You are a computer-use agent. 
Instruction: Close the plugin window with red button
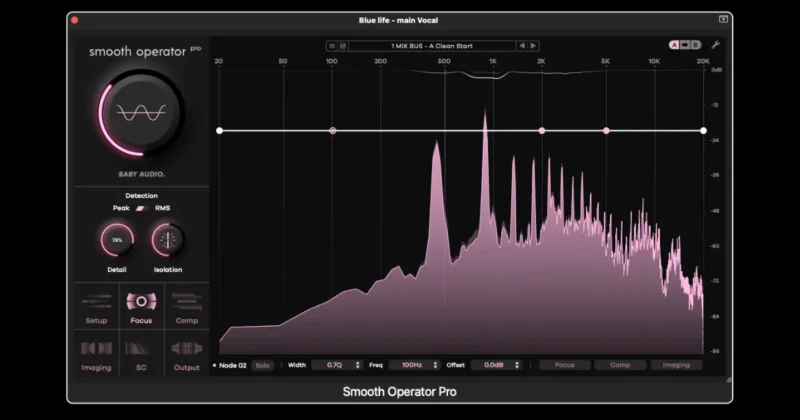coord(75,20)
